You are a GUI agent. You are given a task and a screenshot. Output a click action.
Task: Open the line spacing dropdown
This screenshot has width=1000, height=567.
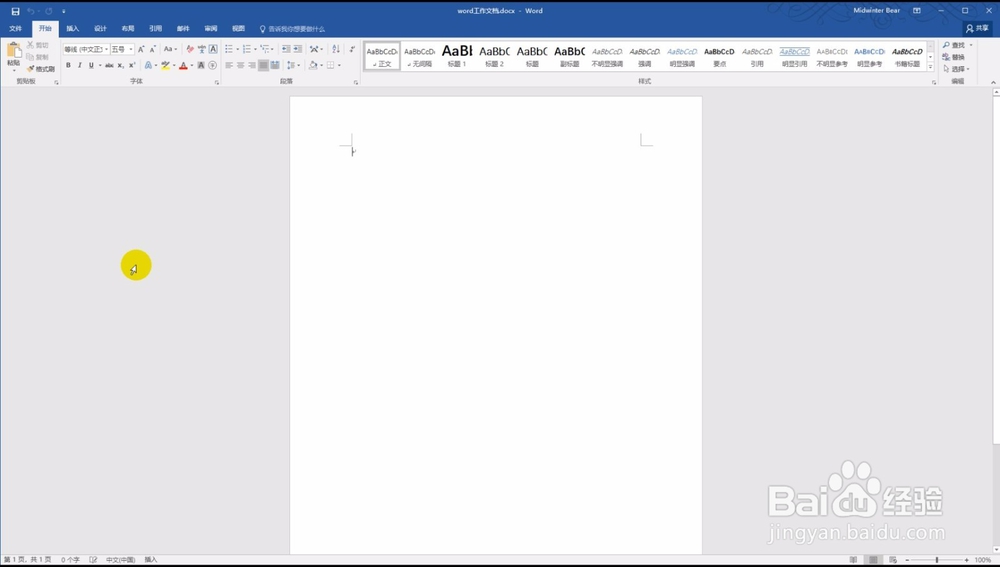coord(293,65)
